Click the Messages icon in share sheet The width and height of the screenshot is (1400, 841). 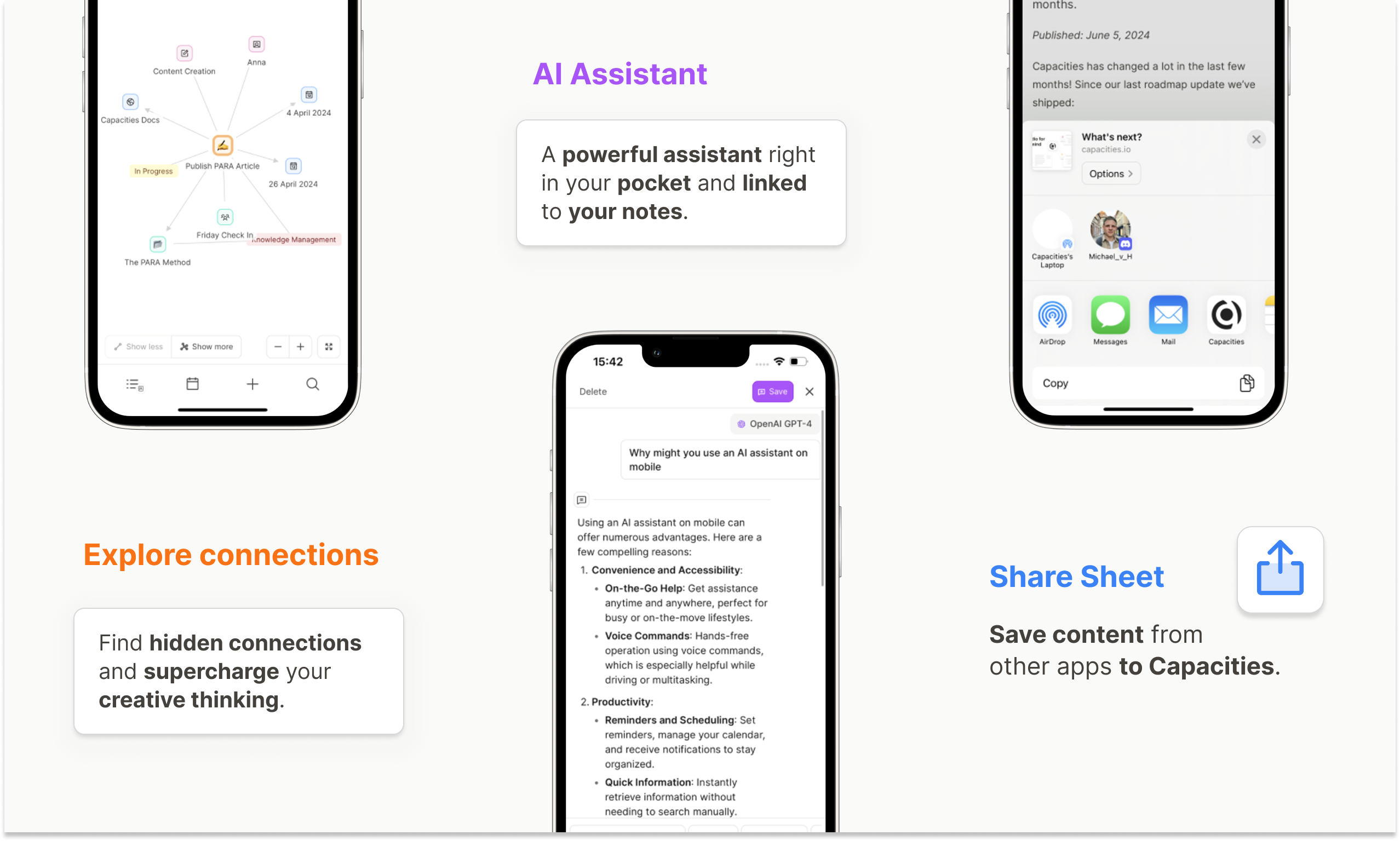coord(1111,314)
